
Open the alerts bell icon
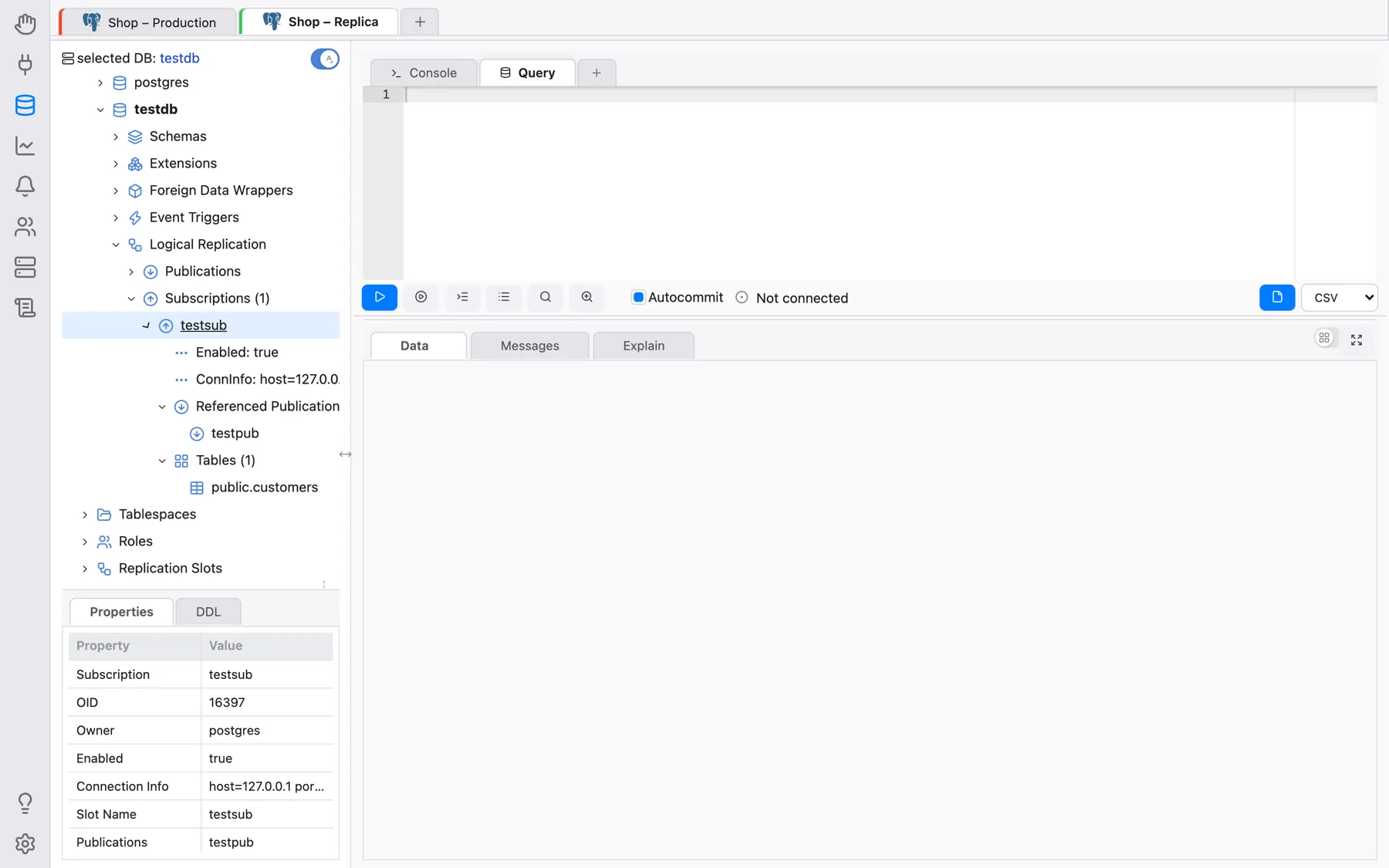[x=25, y=186]
